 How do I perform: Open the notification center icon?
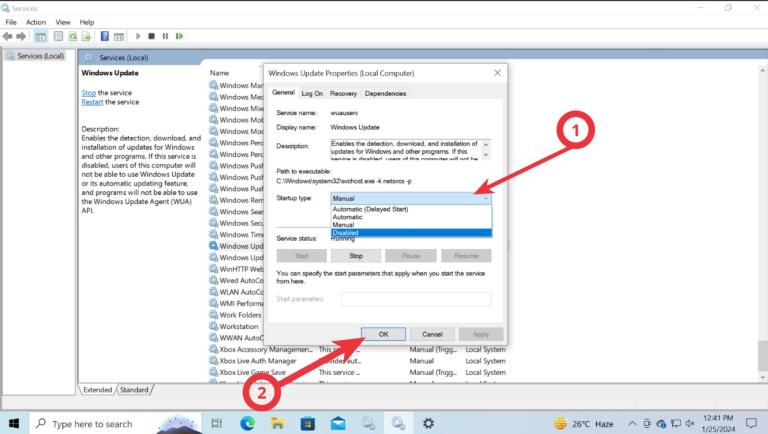(751, 423)
